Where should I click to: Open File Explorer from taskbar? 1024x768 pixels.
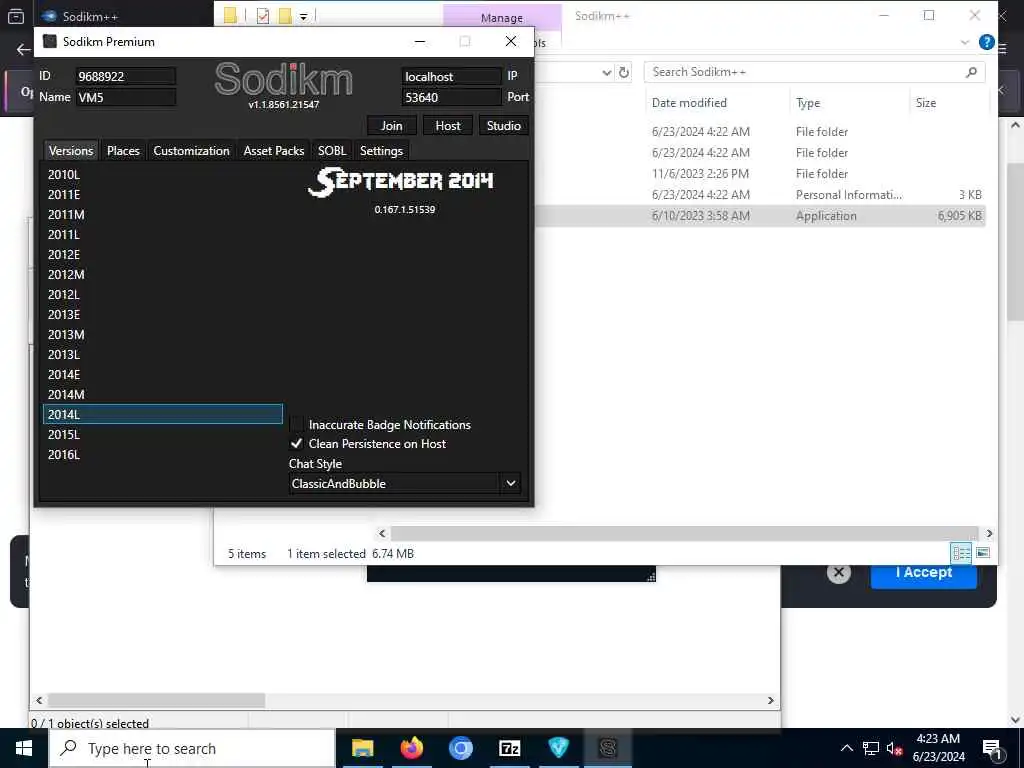click(x=362, y=748)
